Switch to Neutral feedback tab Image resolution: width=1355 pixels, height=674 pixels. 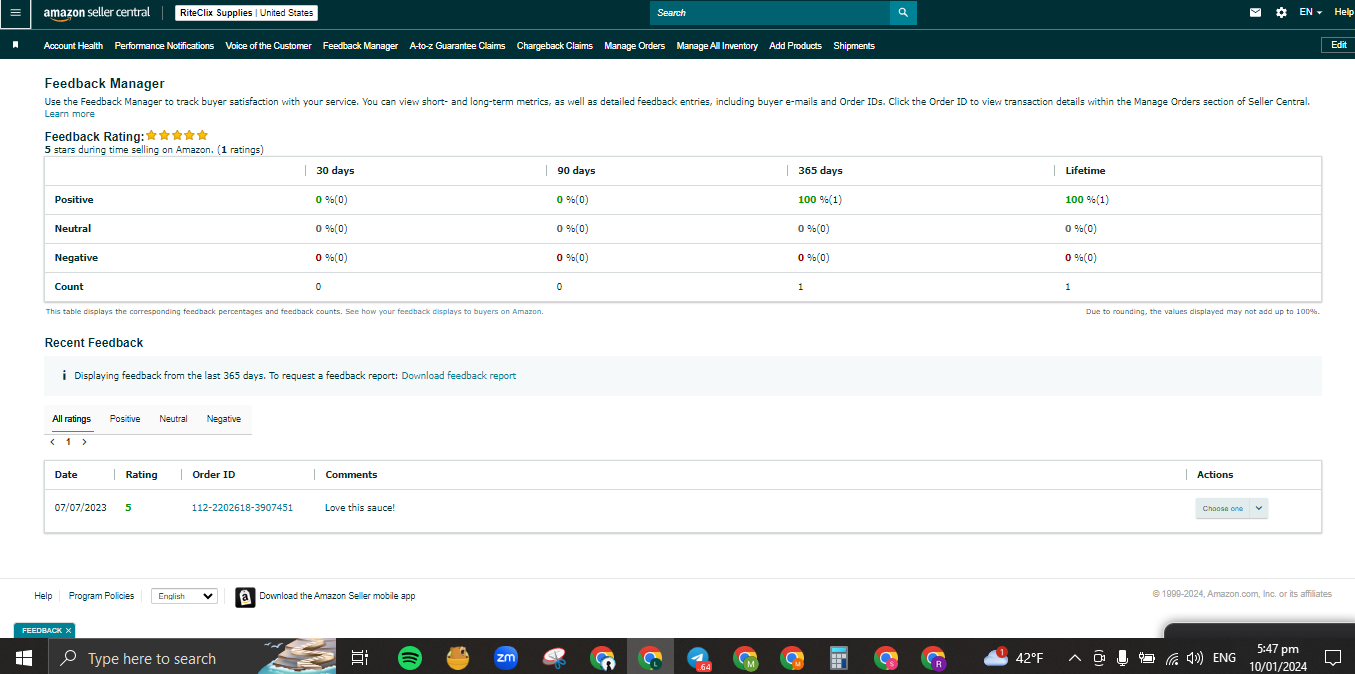coord(173,419)
